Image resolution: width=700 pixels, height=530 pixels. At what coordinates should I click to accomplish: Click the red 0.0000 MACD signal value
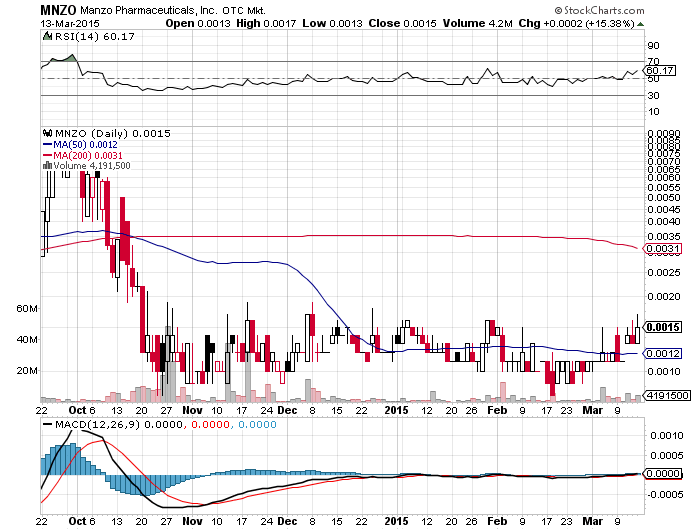click(210, 424)
